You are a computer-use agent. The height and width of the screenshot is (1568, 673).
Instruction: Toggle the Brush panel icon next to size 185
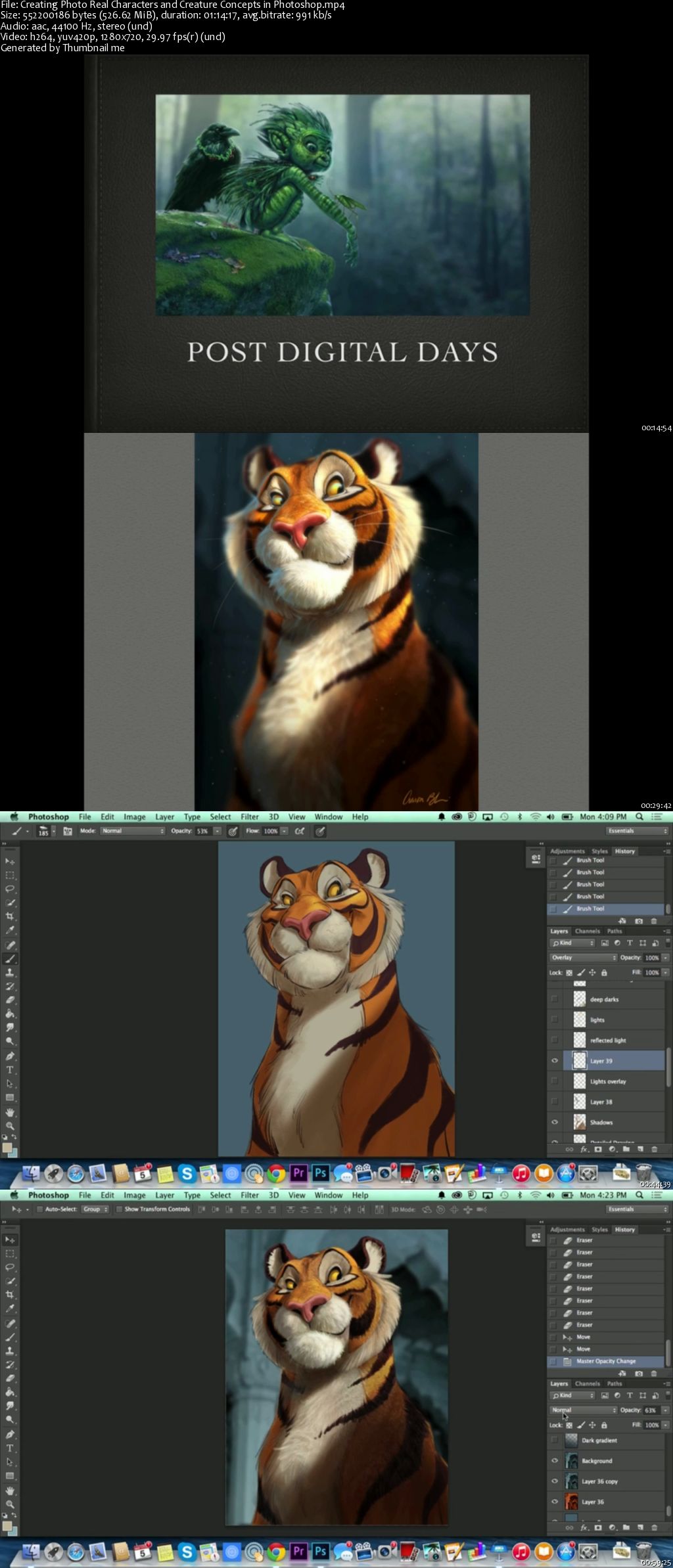point(67,831)
